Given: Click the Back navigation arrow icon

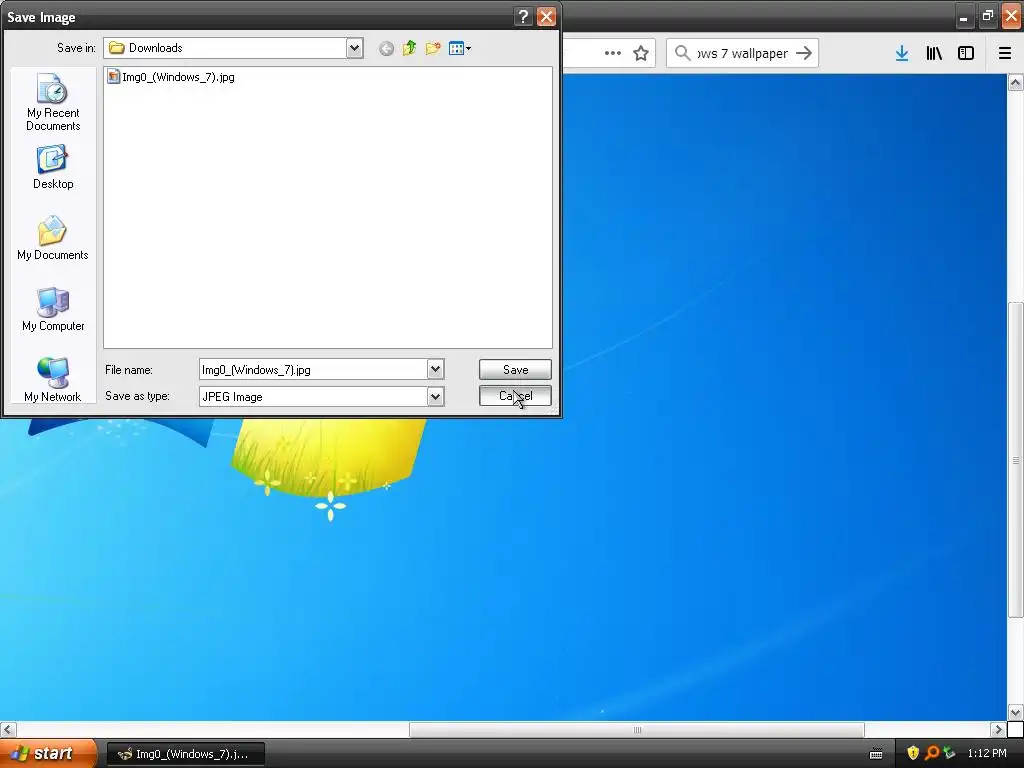Looking at the screenshot, I should click(386, 48).
